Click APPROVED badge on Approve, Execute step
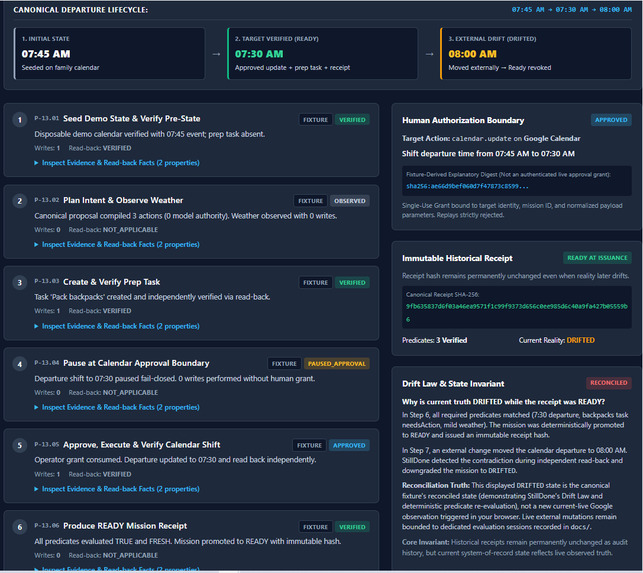 coord(349,445)
